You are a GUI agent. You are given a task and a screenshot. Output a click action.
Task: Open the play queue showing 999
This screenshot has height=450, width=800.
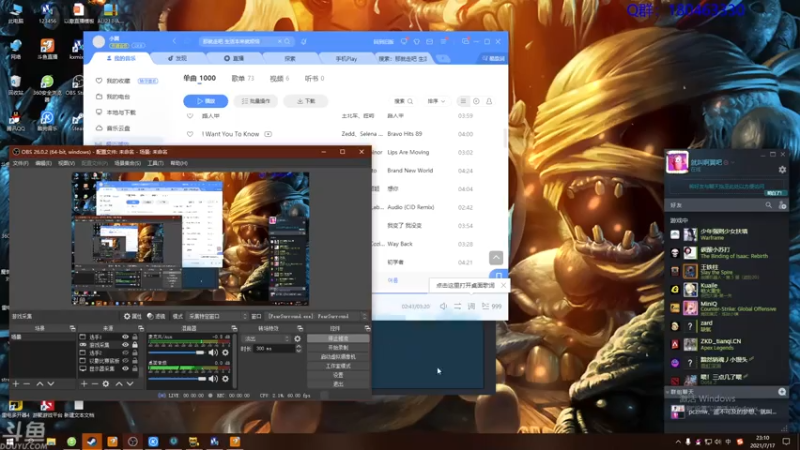click(x=492, y=306)
